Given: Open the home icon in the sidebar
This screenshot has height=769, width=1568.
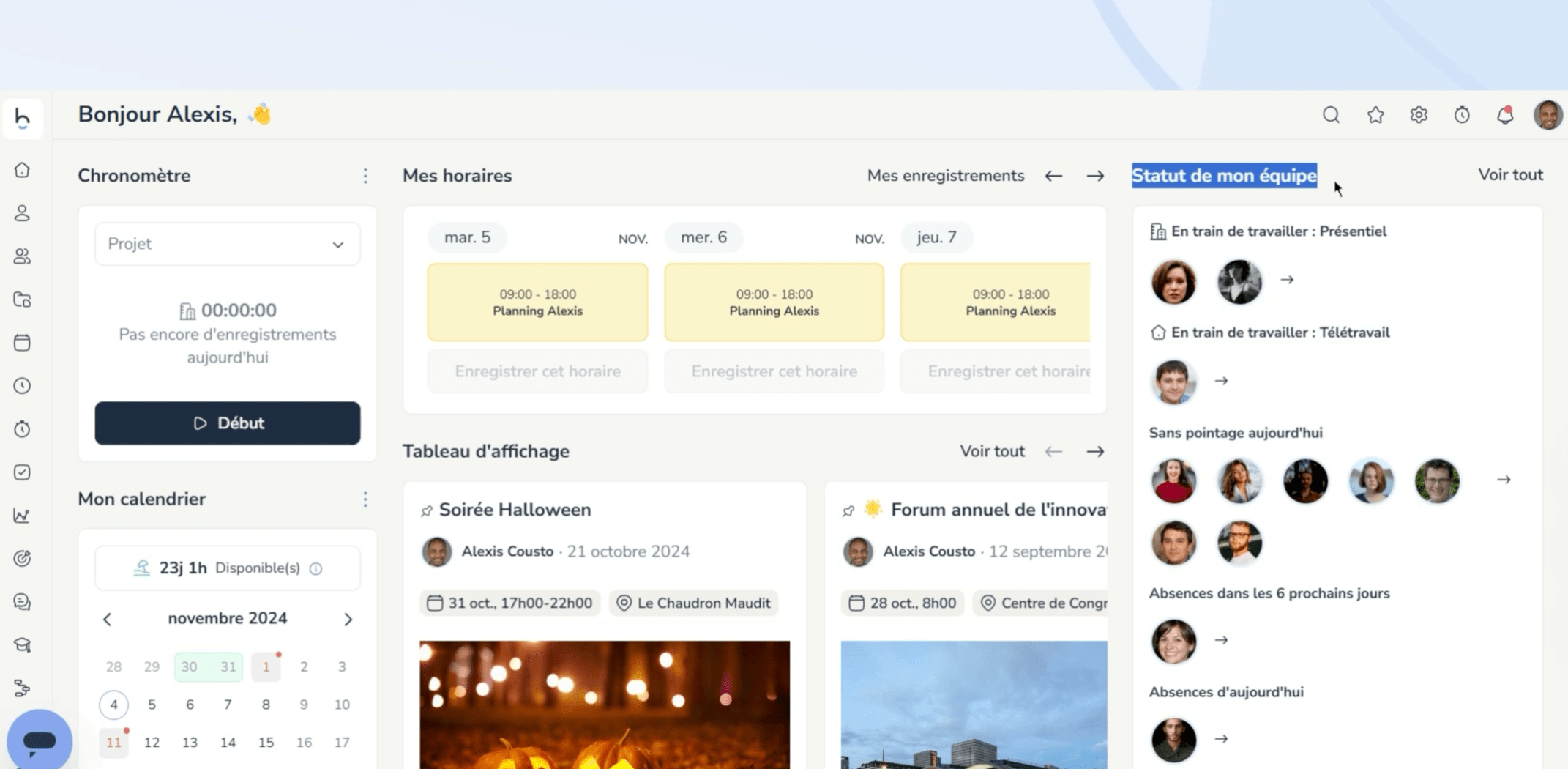Looking at the screenshot, I should 22,170.
